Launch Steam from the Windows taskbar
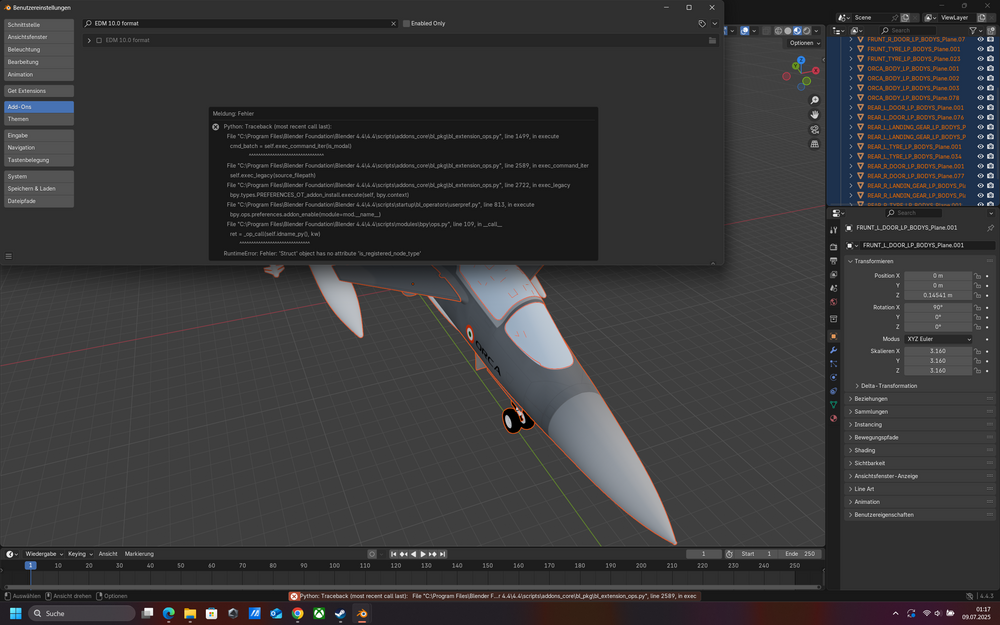Image resolution: width=1000 pixels, height=625 pixels. [x=340, y=613]
